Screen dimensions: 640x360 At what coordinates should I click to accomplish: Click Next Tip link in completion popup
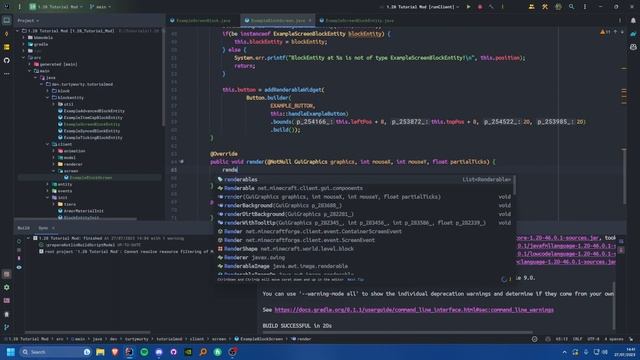tap(355, 280)
